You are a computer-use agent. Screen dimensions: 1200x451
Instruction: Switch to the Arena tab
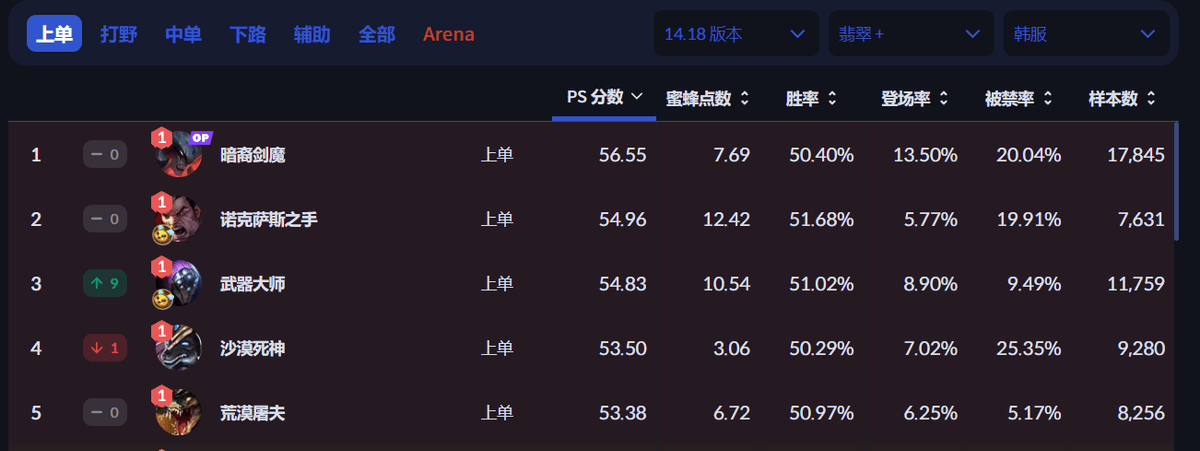[448, 34]
